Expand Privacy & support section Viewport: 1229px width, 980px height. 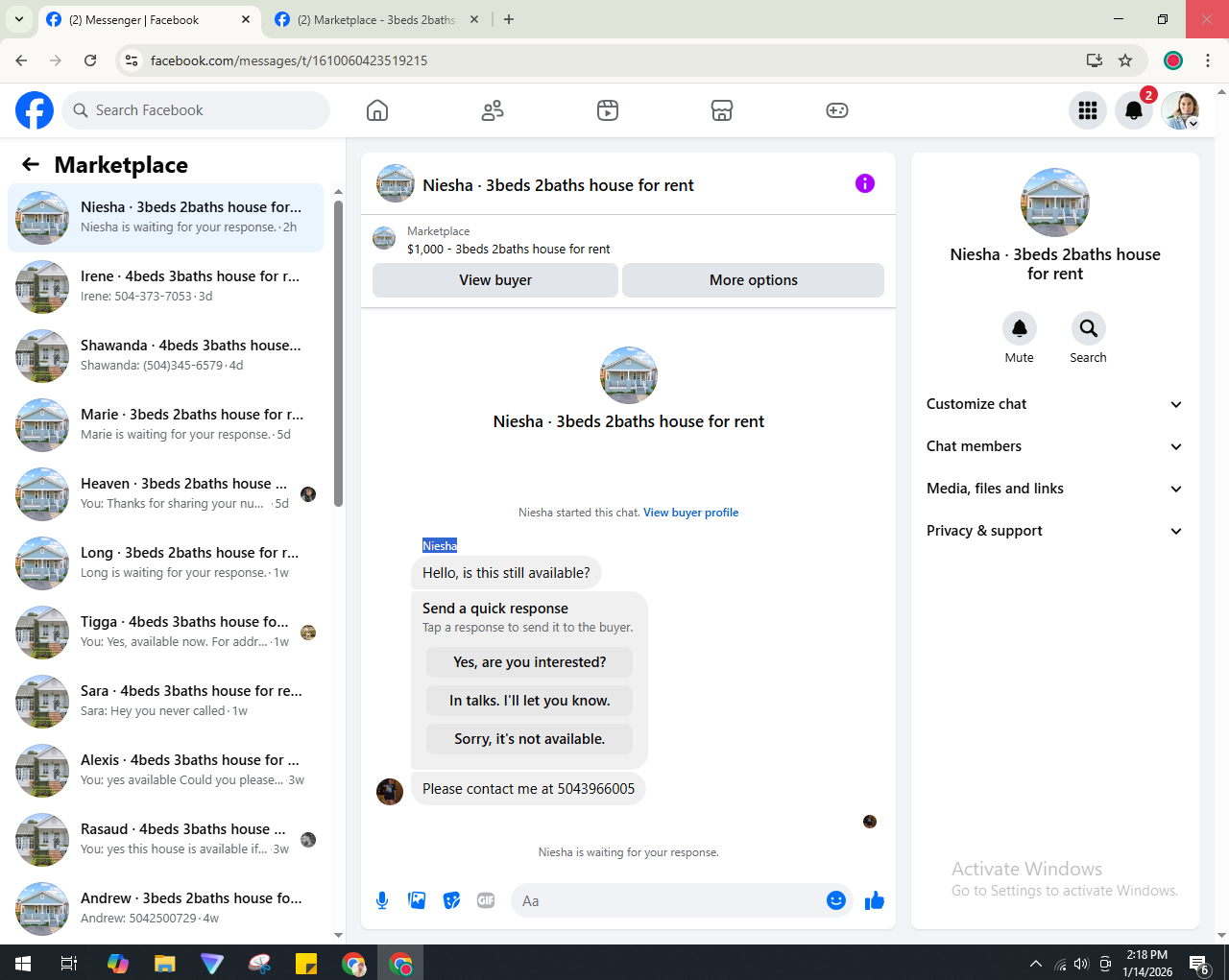(1054, 531)
